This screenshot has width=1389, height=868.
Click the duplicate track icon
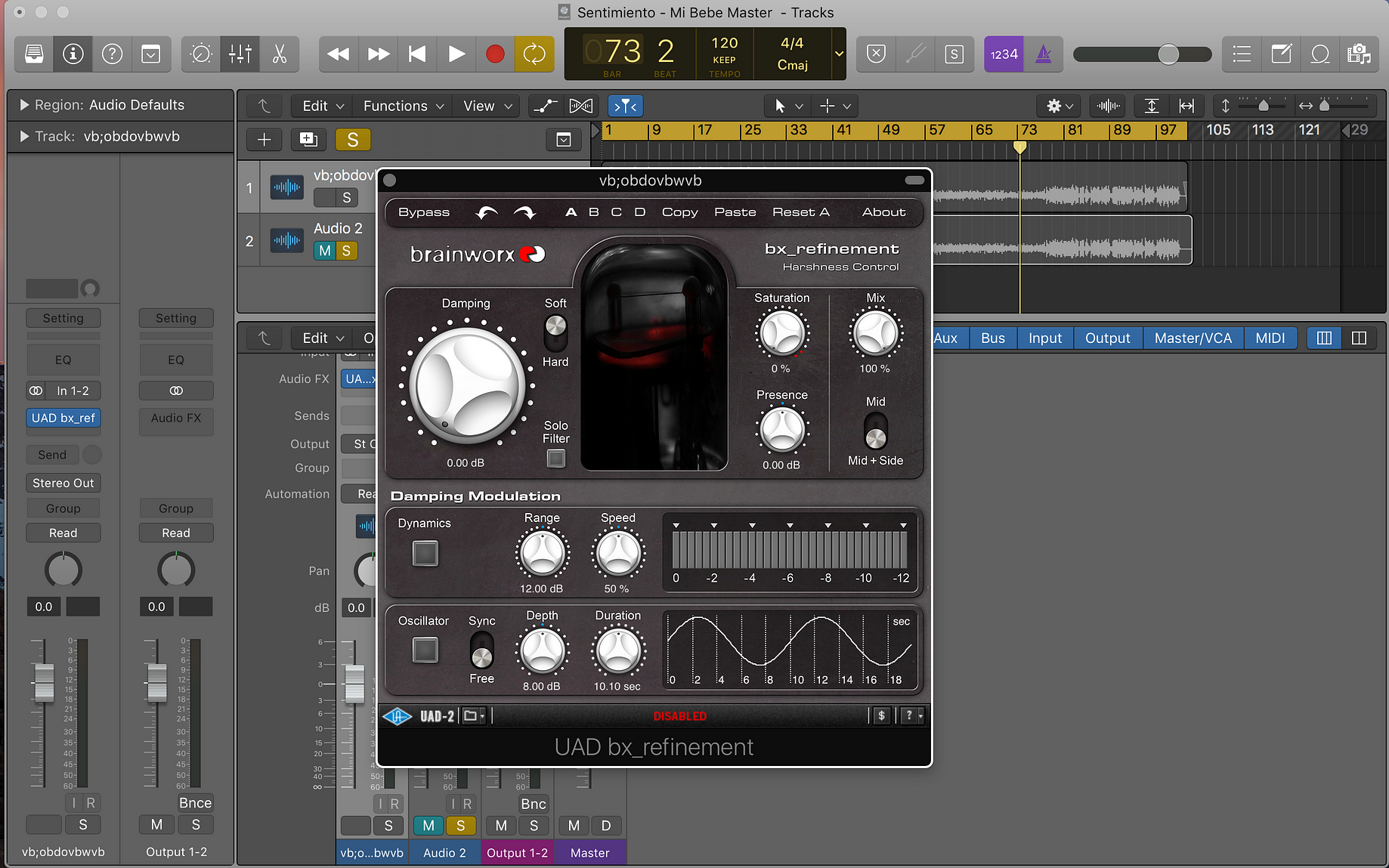[308, 140]
